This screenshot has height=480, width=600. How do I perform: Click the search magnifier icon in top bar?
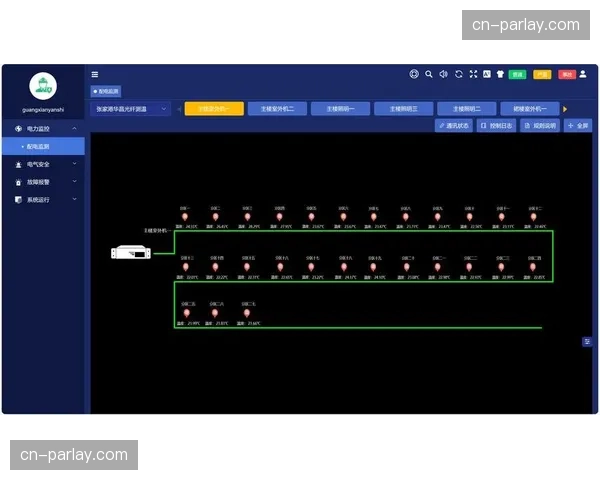pyautogui.click(x=429, y=74)
